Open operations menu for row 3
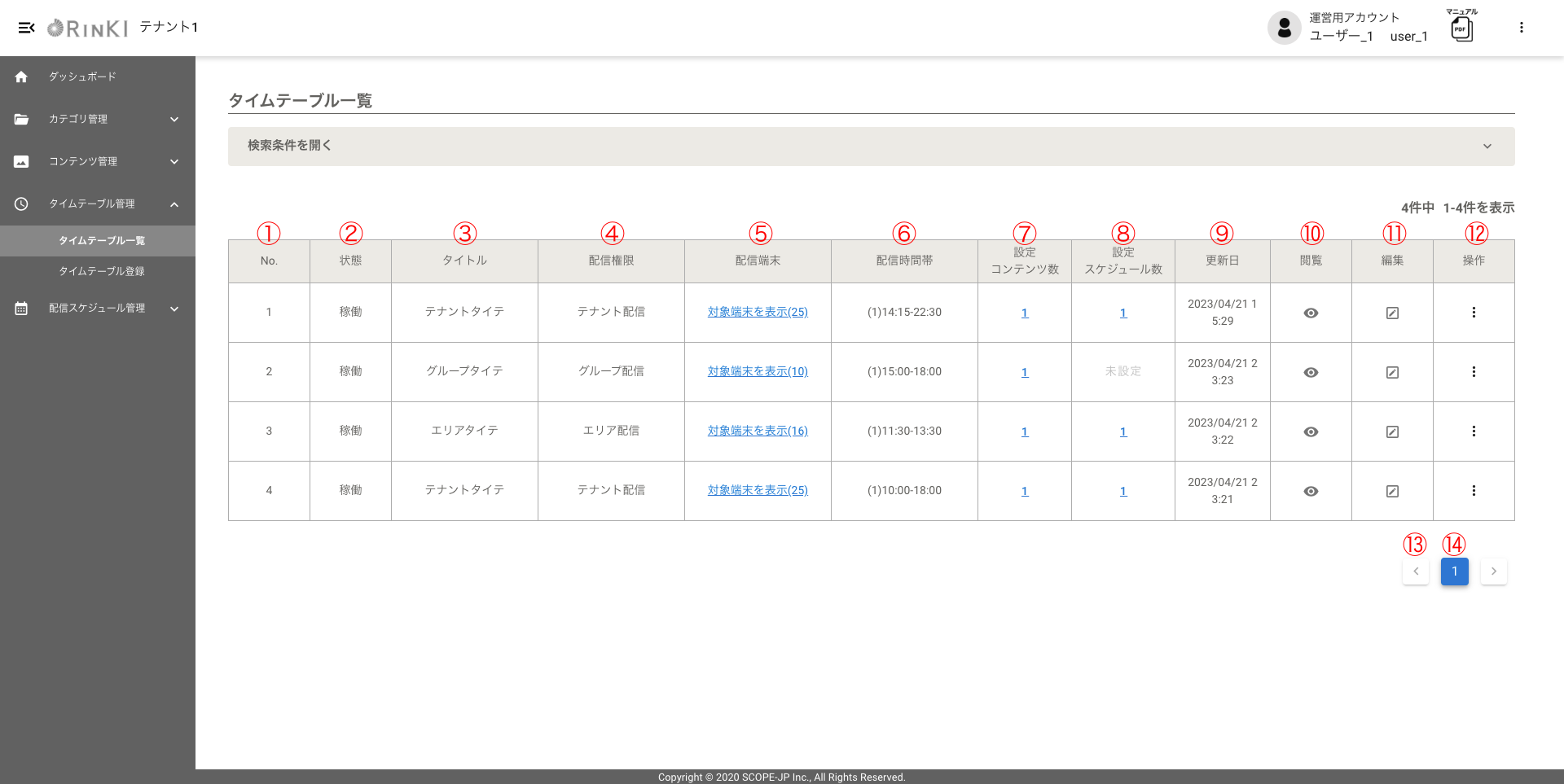This screenshot has height=784, width=1564. click(x=1474, y=431)
